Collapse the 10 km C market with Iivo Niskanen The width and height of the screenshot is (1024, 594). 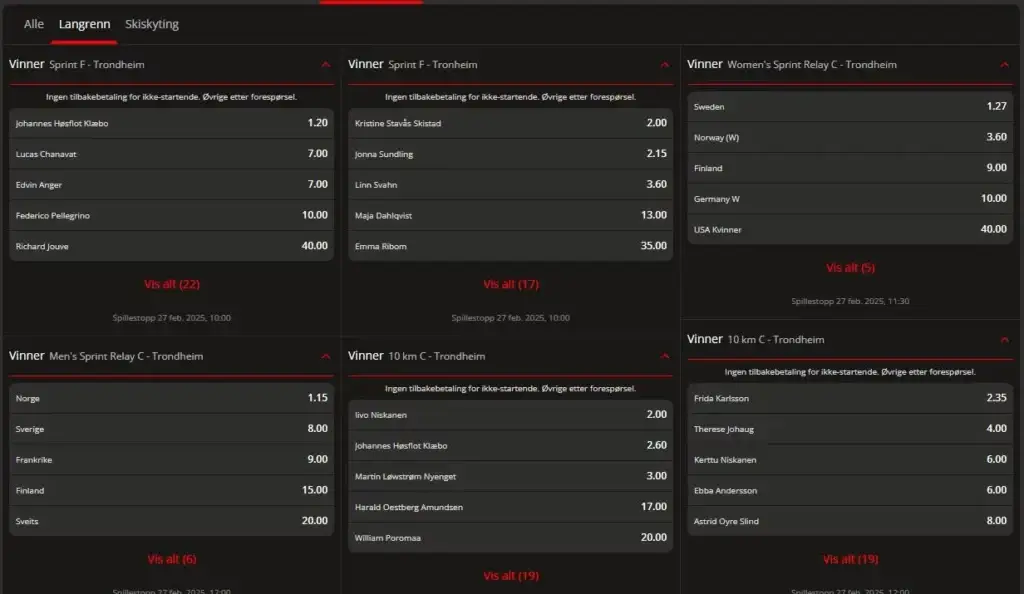(664, 356)
